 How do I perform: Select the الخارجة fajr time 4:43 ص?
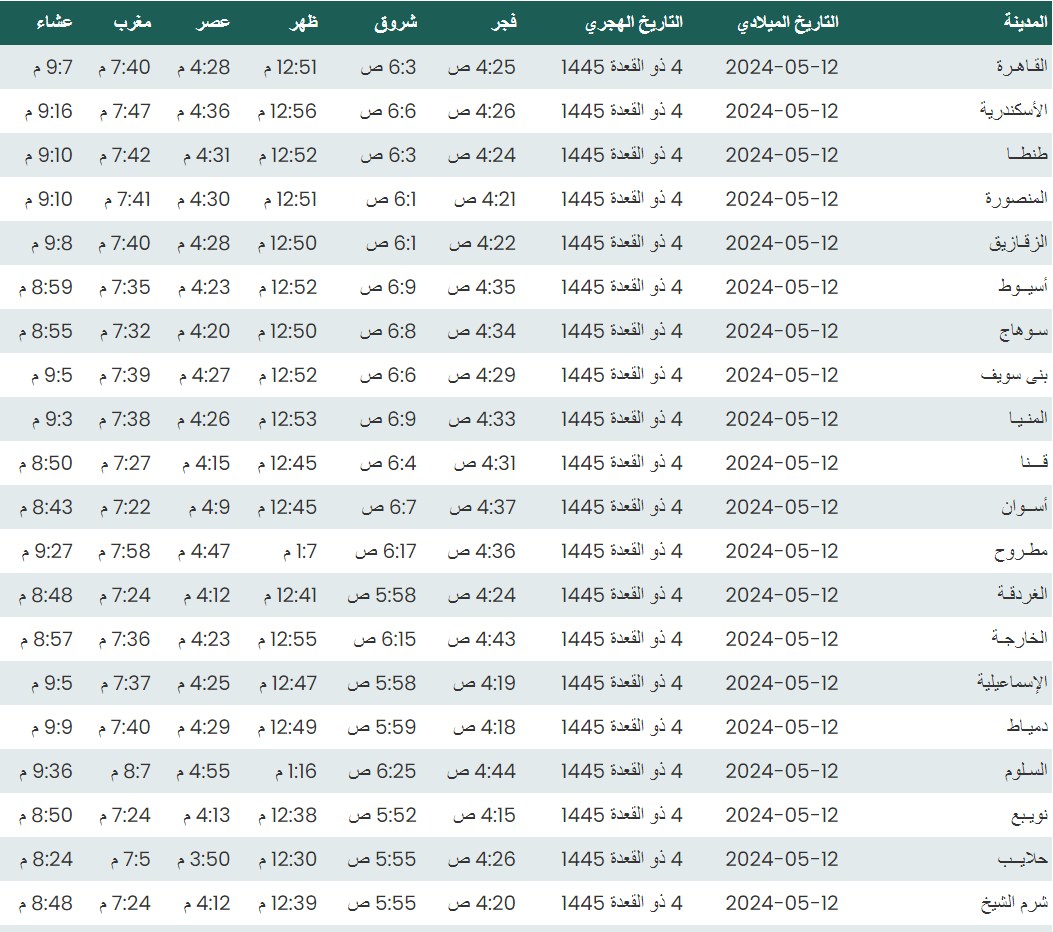(481, 639)
